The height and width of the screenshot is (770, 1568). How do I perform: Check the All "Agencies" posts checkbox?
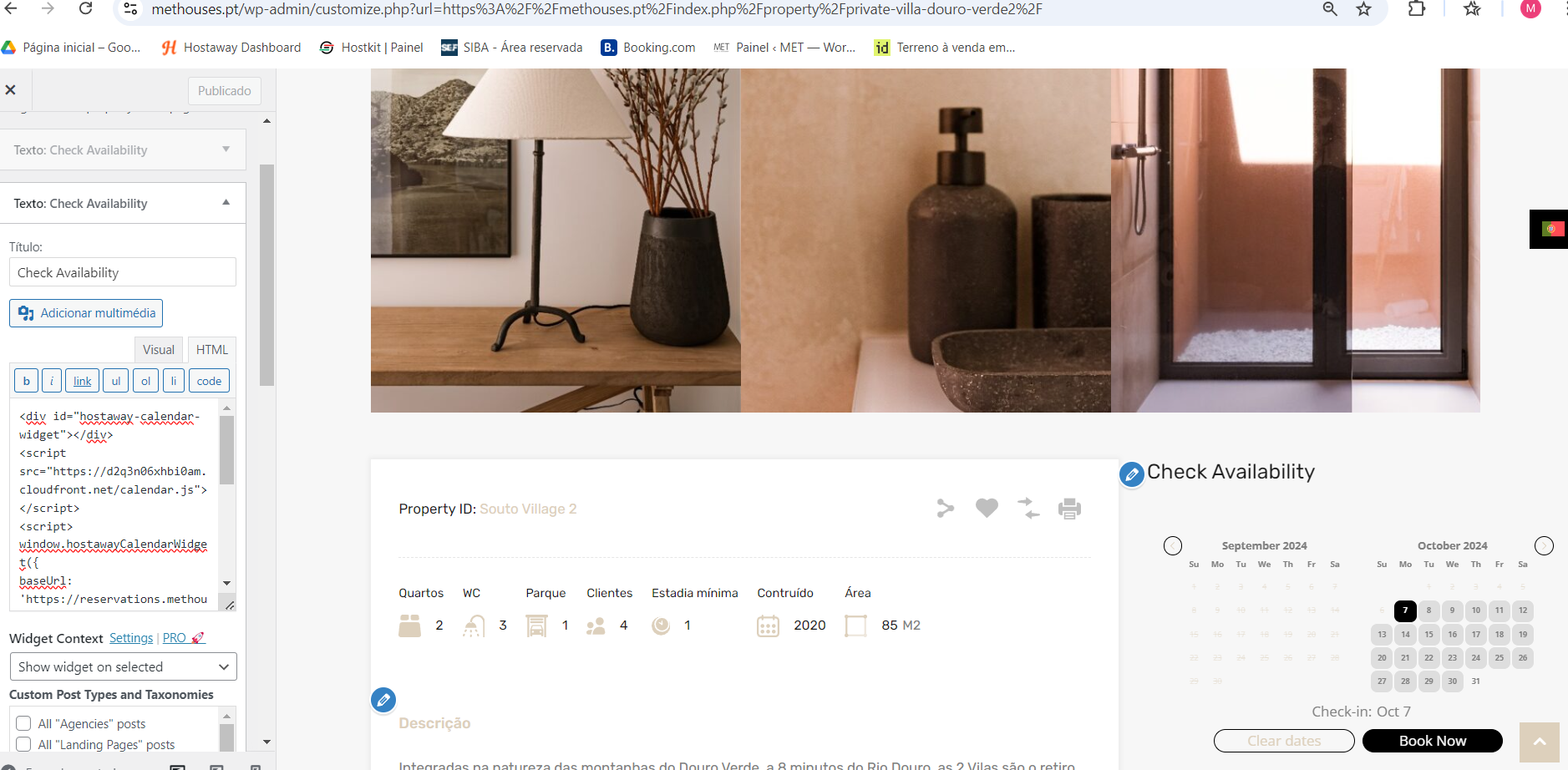click(23, 723)
